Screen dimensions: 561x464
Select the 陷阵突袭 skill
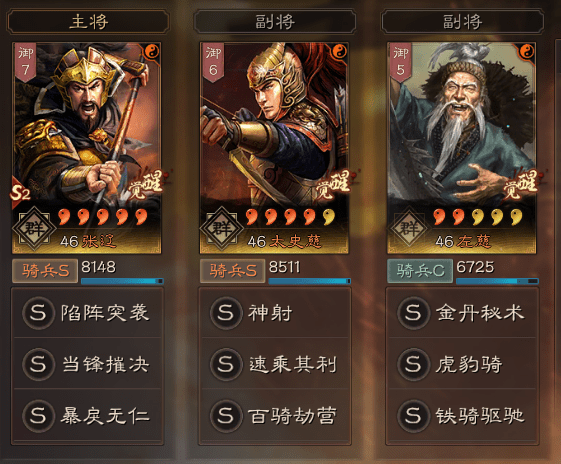pyautogui.click(x=88, y=313)
